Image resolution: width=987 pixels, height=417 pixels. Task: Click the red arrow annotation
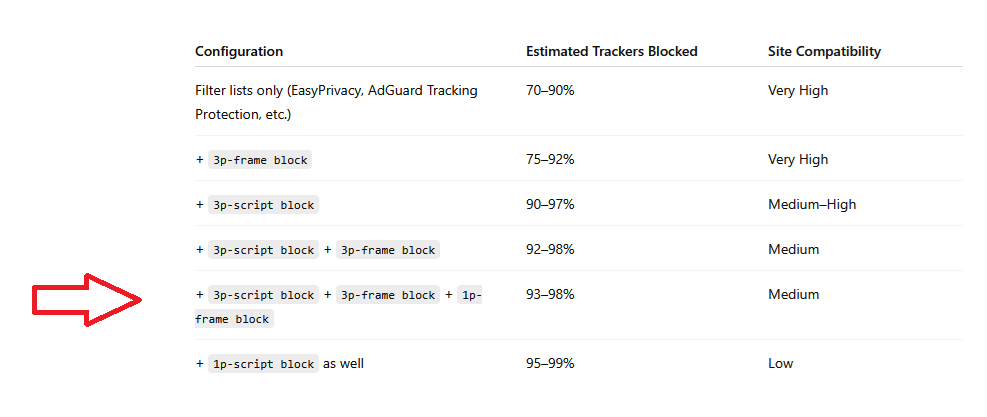tap(87, 300)
